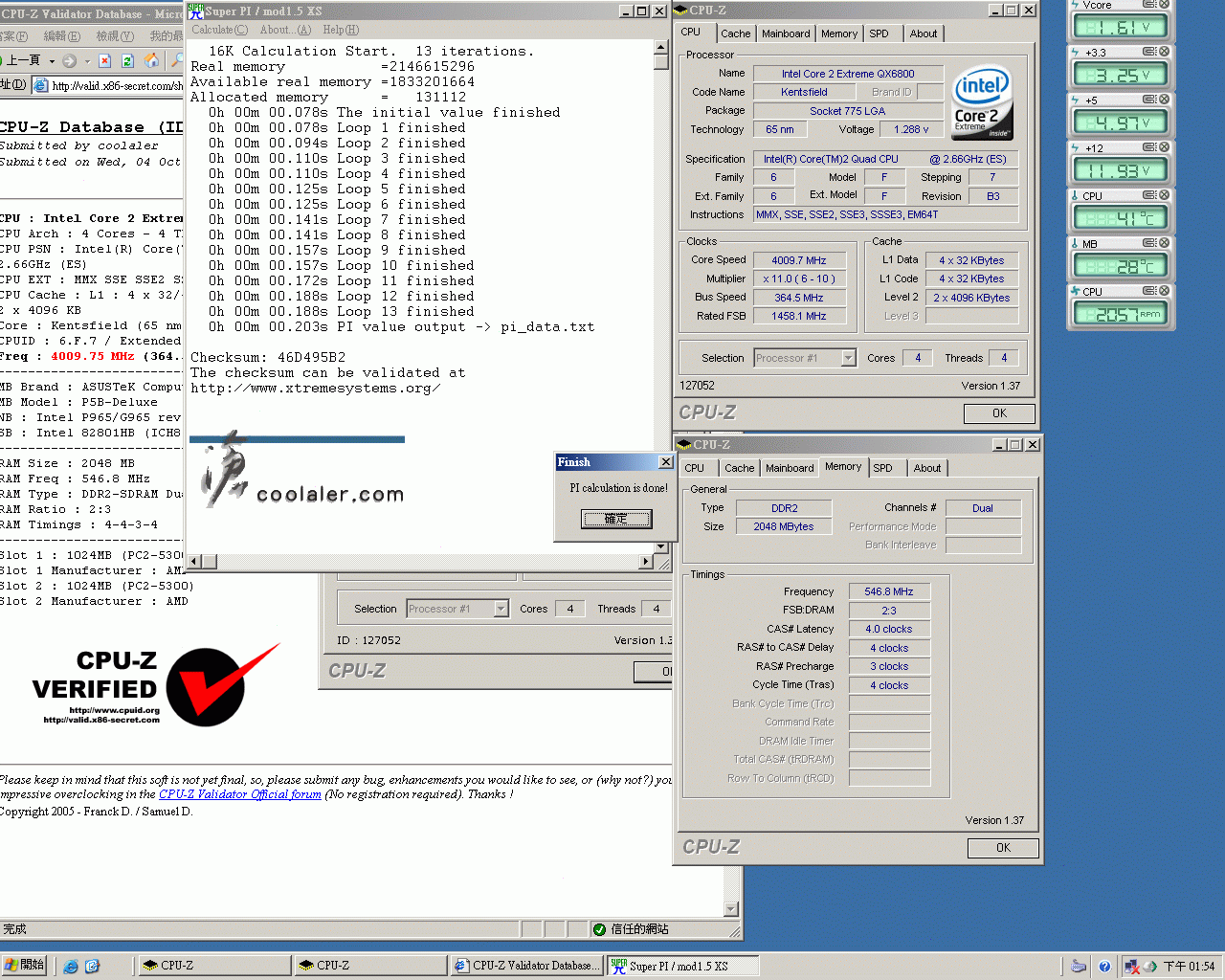The height and width of the screenshot is (980, 1225).
Task: Open the CPU-Z Validator Official forum link
Action: coord(240,794)
